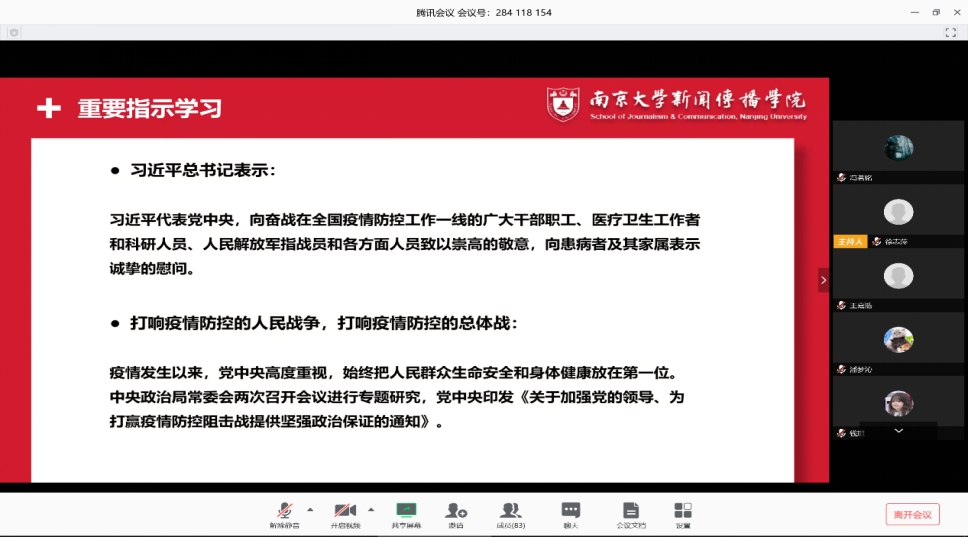Viewport: 968px width, 538px height.
Task: Click the Share Screen (共享屏幕) icon
Action: click(x=406, y=513)
